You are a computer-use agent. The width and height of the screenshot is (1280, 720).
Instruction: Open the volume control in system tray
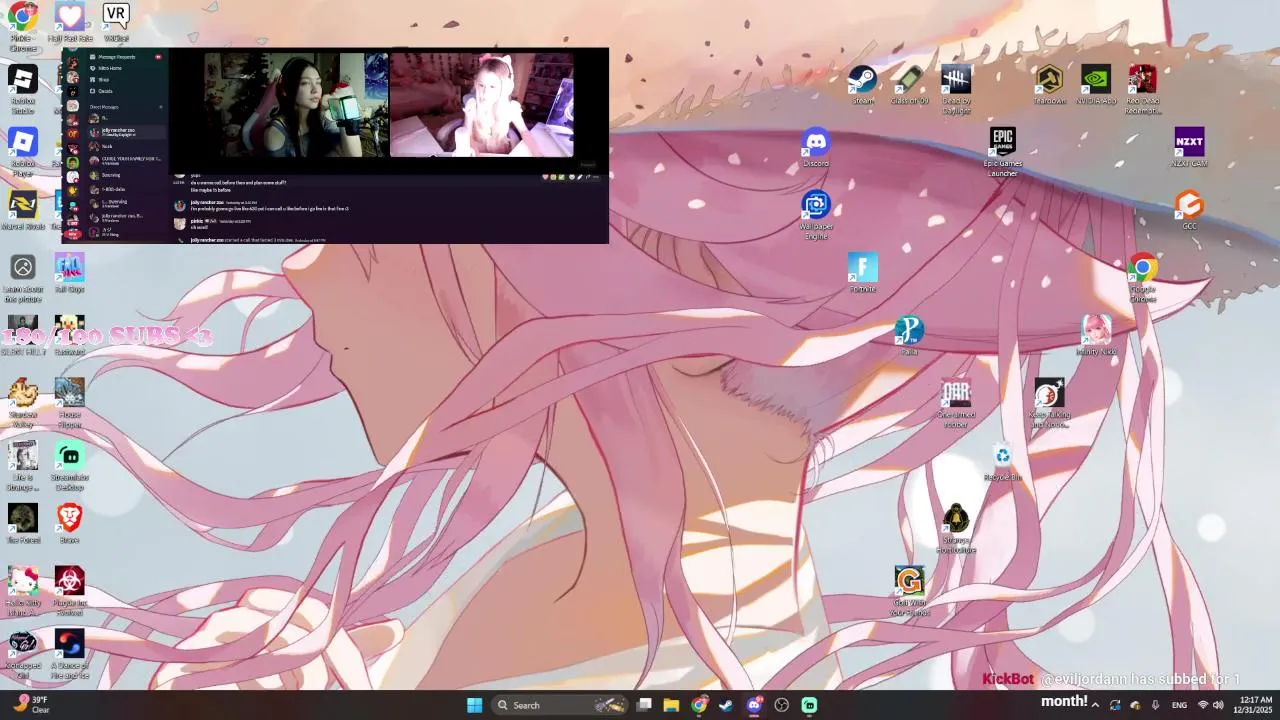1218,705
